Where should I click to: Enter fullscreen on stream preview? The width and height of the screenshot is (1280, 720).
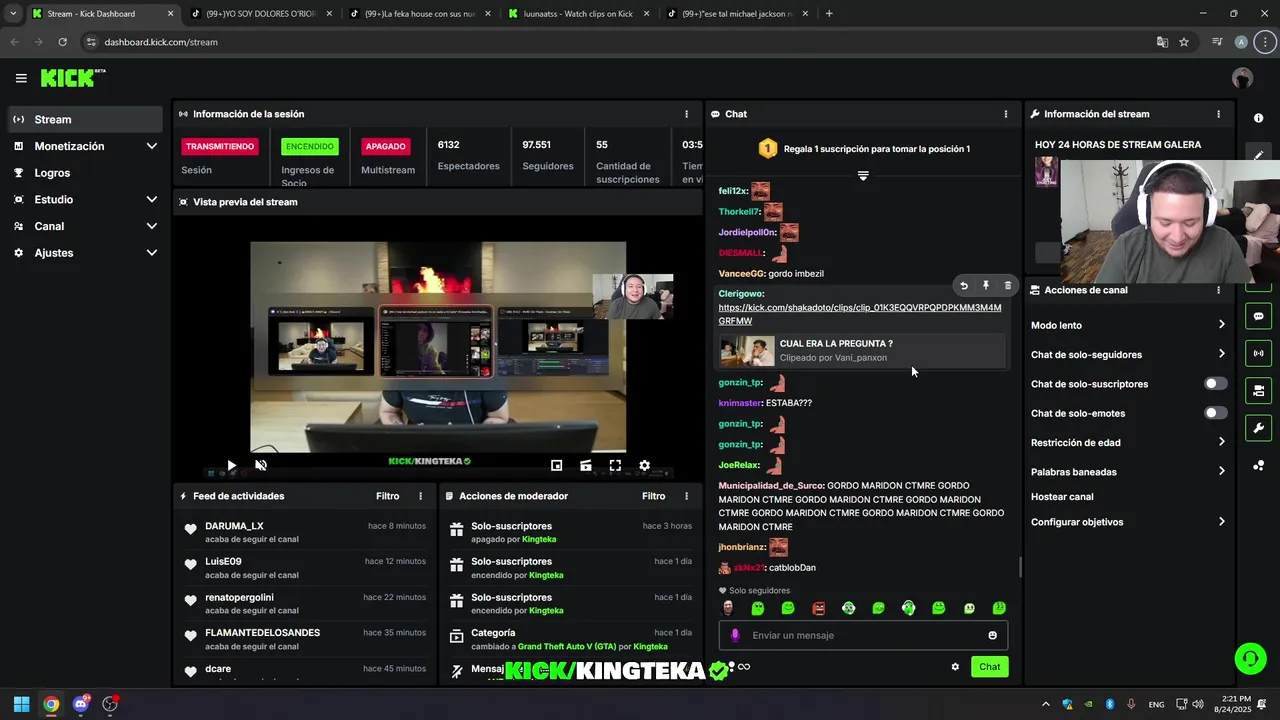point(615,465)
